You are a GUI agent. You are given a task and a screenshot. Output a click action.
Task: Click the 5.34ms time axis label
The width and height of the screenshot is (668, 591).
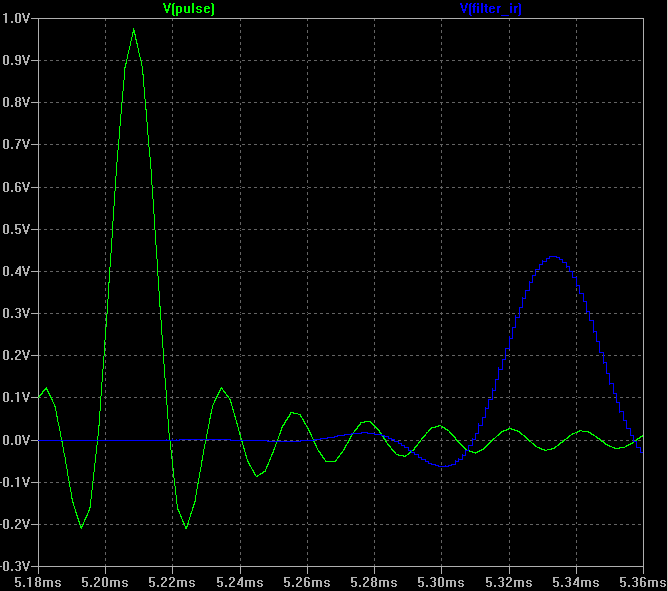pyautogui.click(x=576, y=582)
